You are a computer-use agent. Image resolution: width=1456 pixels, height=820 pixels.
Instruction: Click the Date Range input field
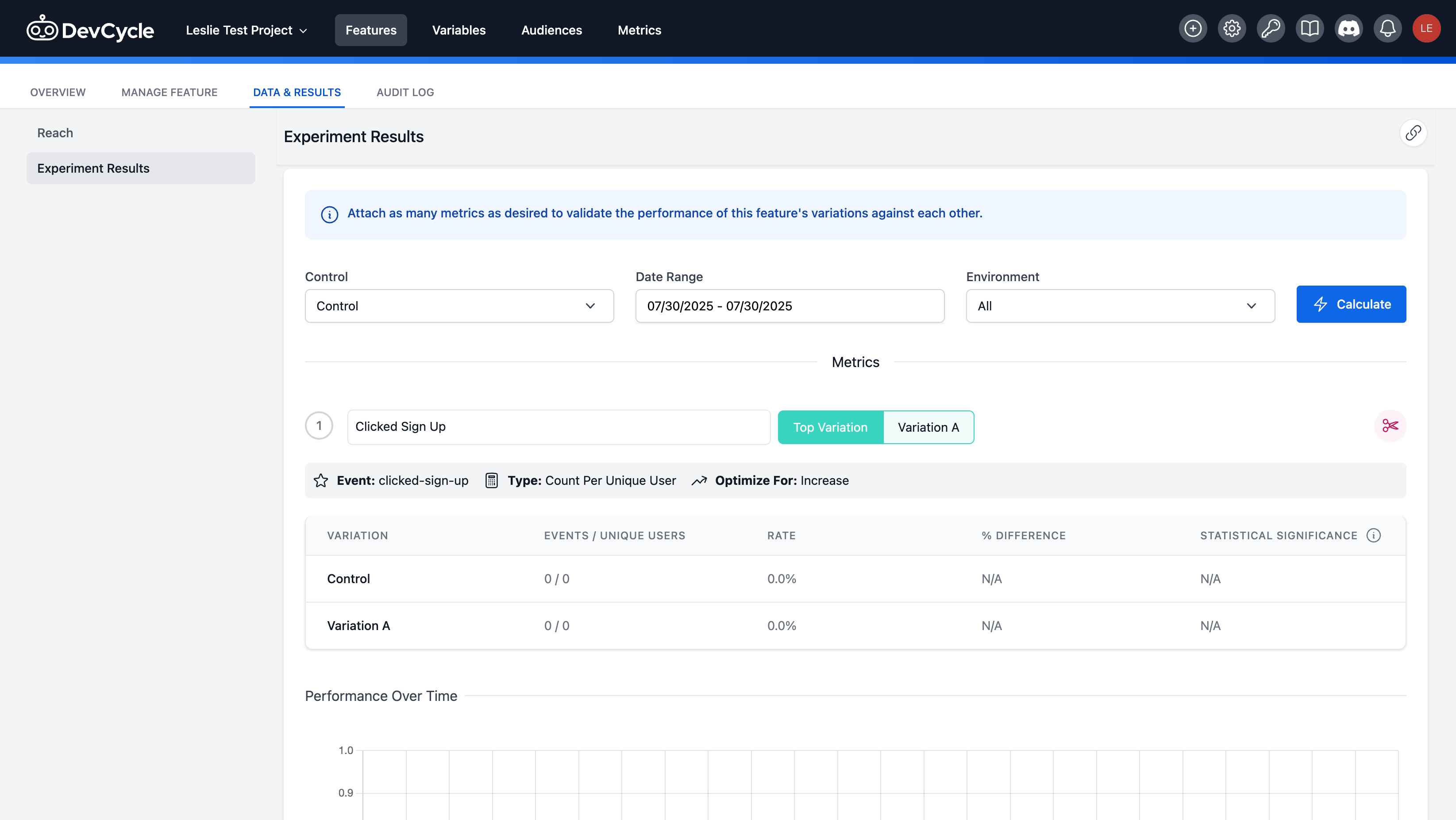pyautogui.click(x=789, y=306)
